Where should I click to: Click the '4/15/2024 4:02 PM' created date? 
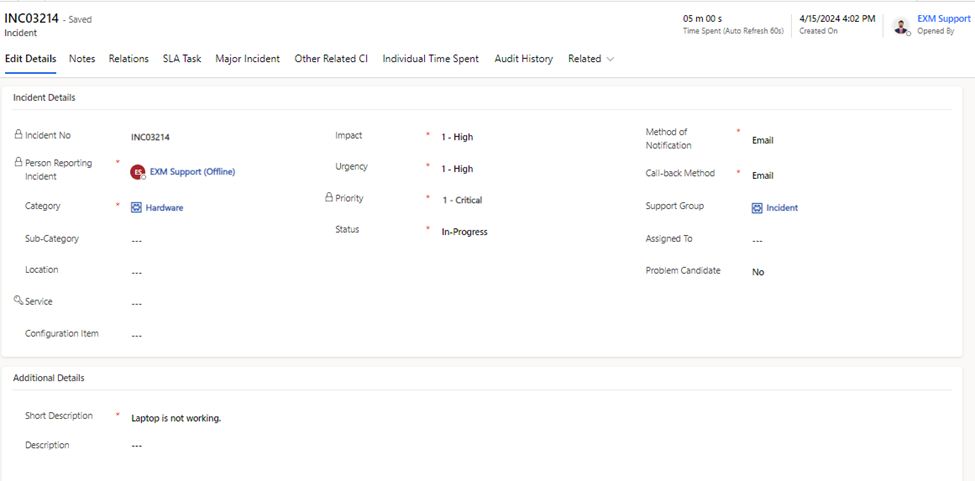pyautogui.click(x=837, y=19)
